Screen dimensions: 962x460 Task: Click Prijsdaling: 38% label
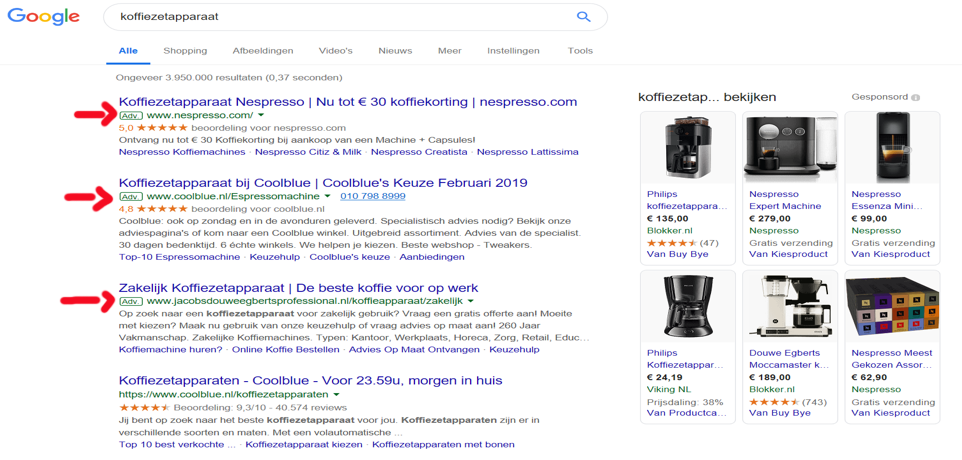pyautogui.click(x=685, y=402)
